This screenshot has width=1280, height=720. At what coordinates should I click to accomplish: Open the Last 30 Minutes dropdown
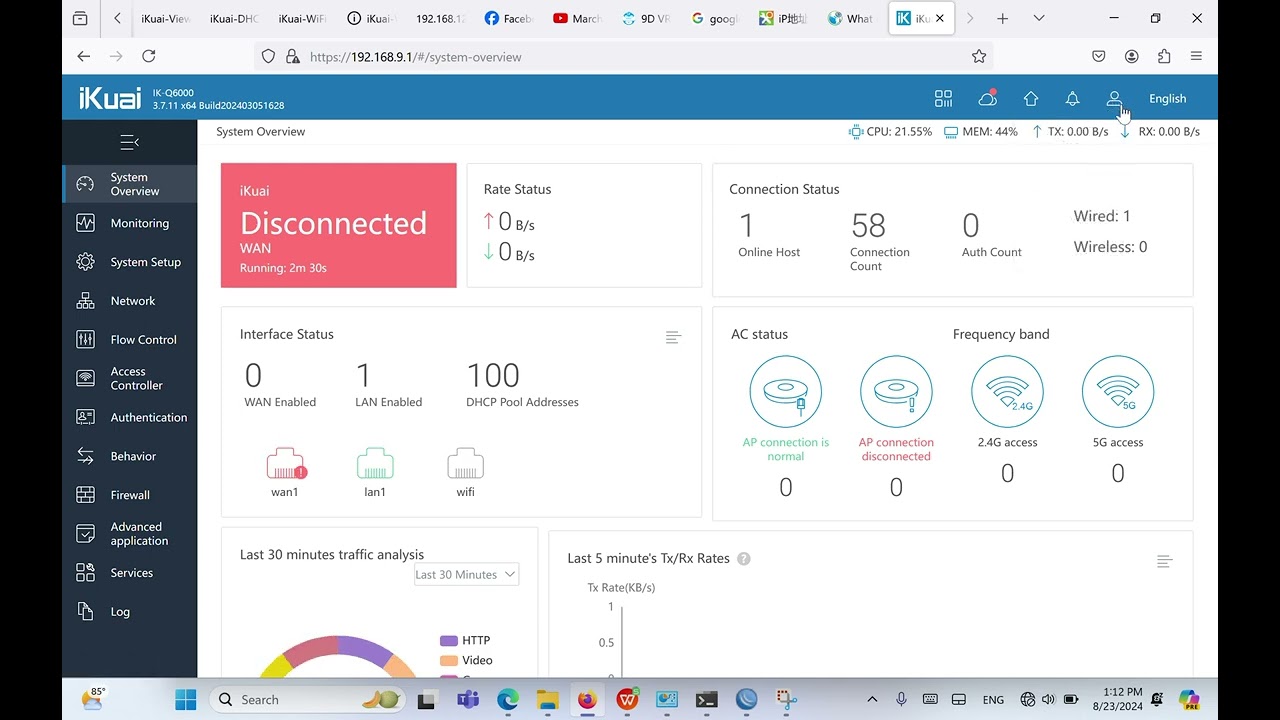[x=466, y=574]
